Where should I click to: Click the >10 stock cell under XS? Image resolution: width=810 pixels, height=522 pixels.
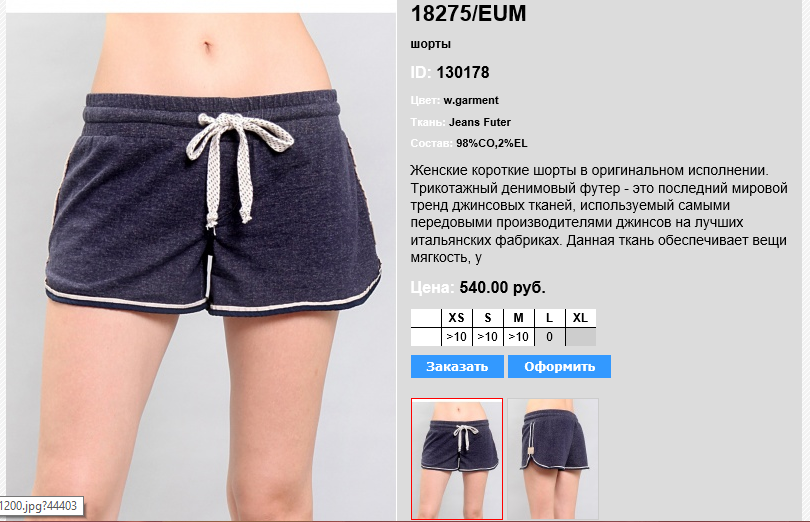click(x=457, y=337)
